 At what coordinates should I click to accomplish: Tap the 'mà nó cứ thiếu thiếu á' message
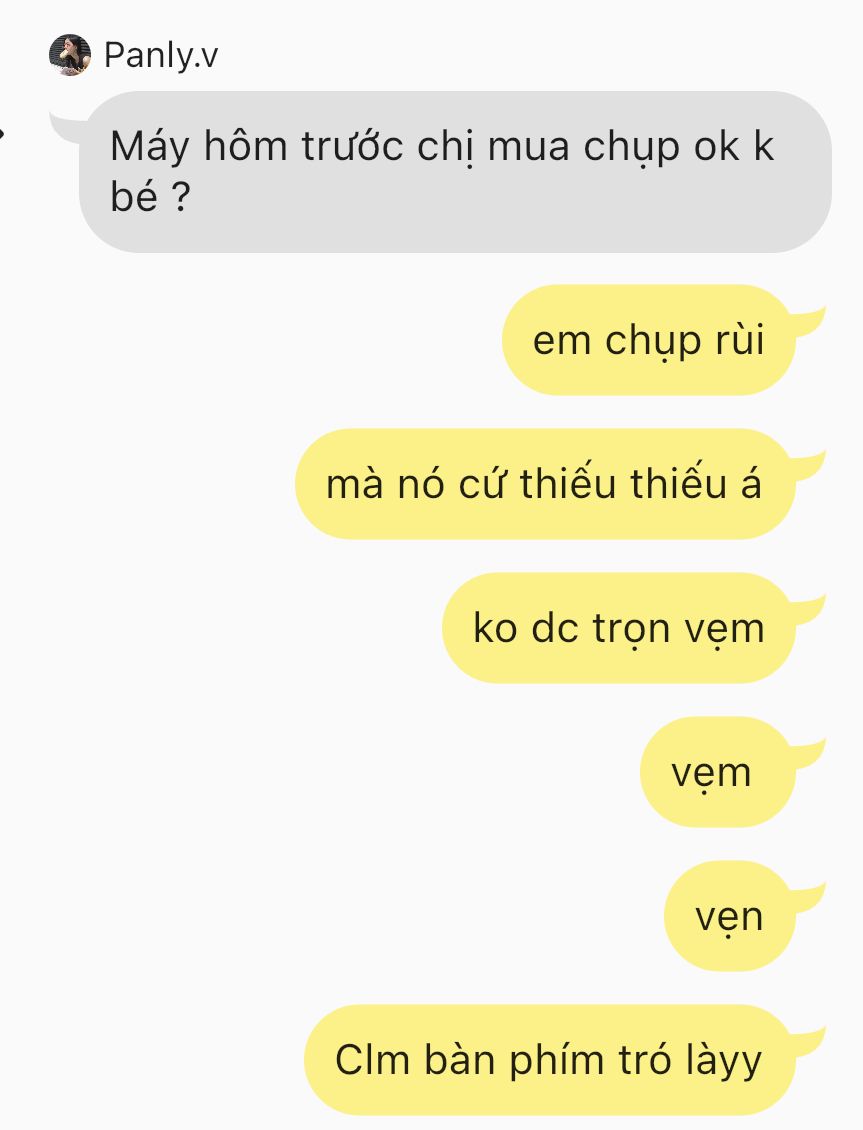545,484
